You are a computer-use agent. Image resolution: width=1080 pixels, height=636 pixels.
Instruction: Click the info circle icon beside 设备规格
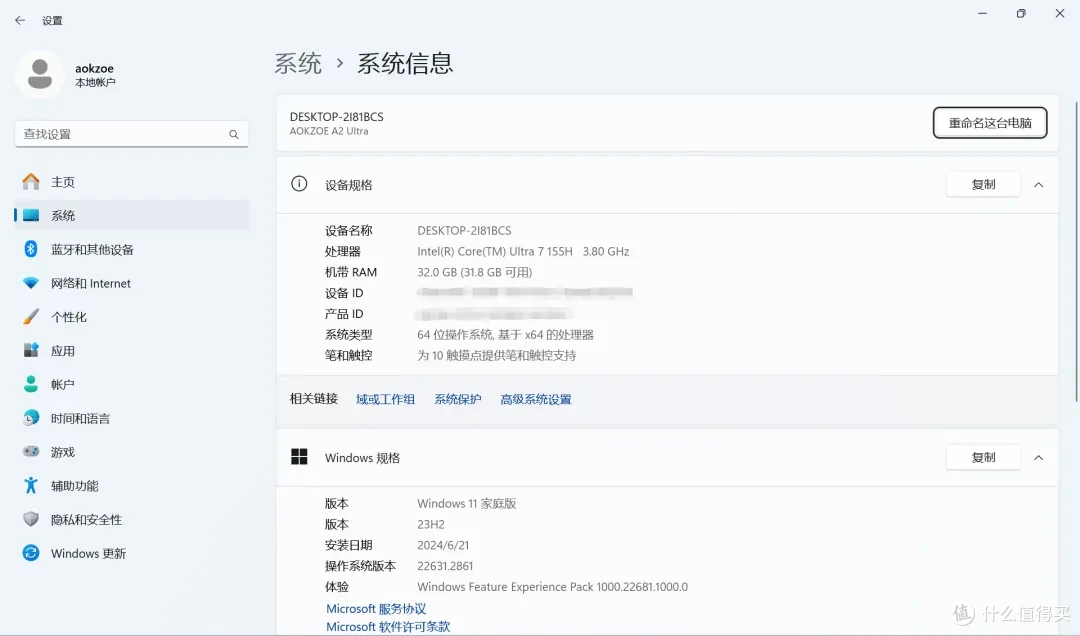pos(299,184)
